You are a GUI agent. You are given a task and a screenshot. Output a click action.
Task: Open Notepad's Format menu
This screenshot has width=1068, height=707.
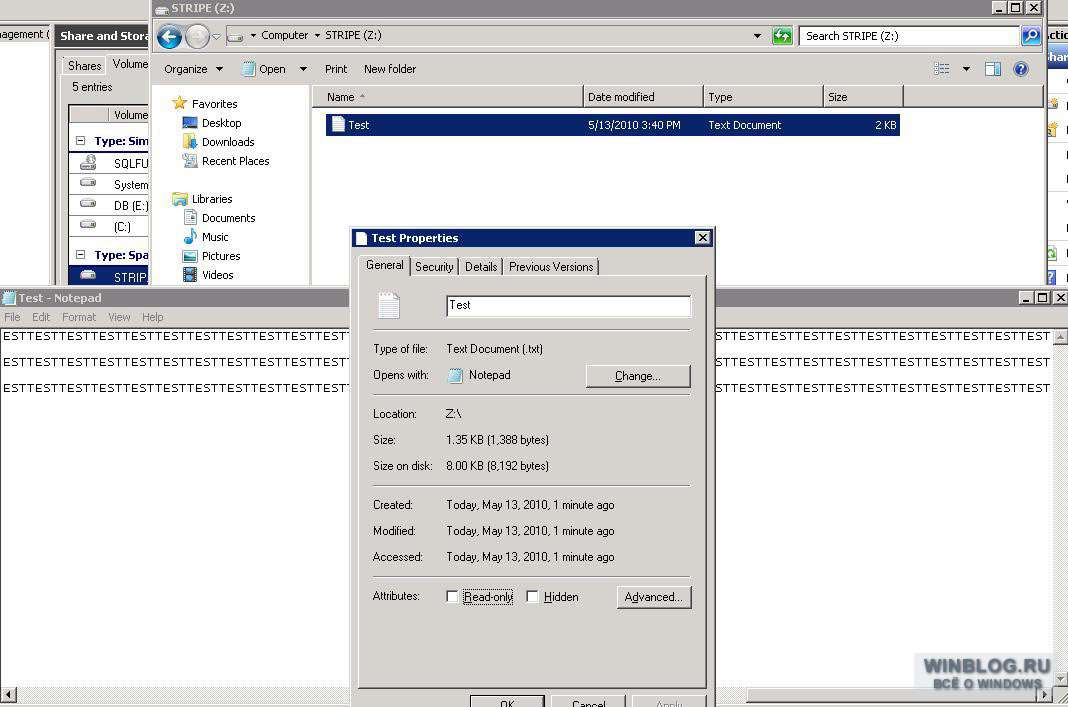79,317
